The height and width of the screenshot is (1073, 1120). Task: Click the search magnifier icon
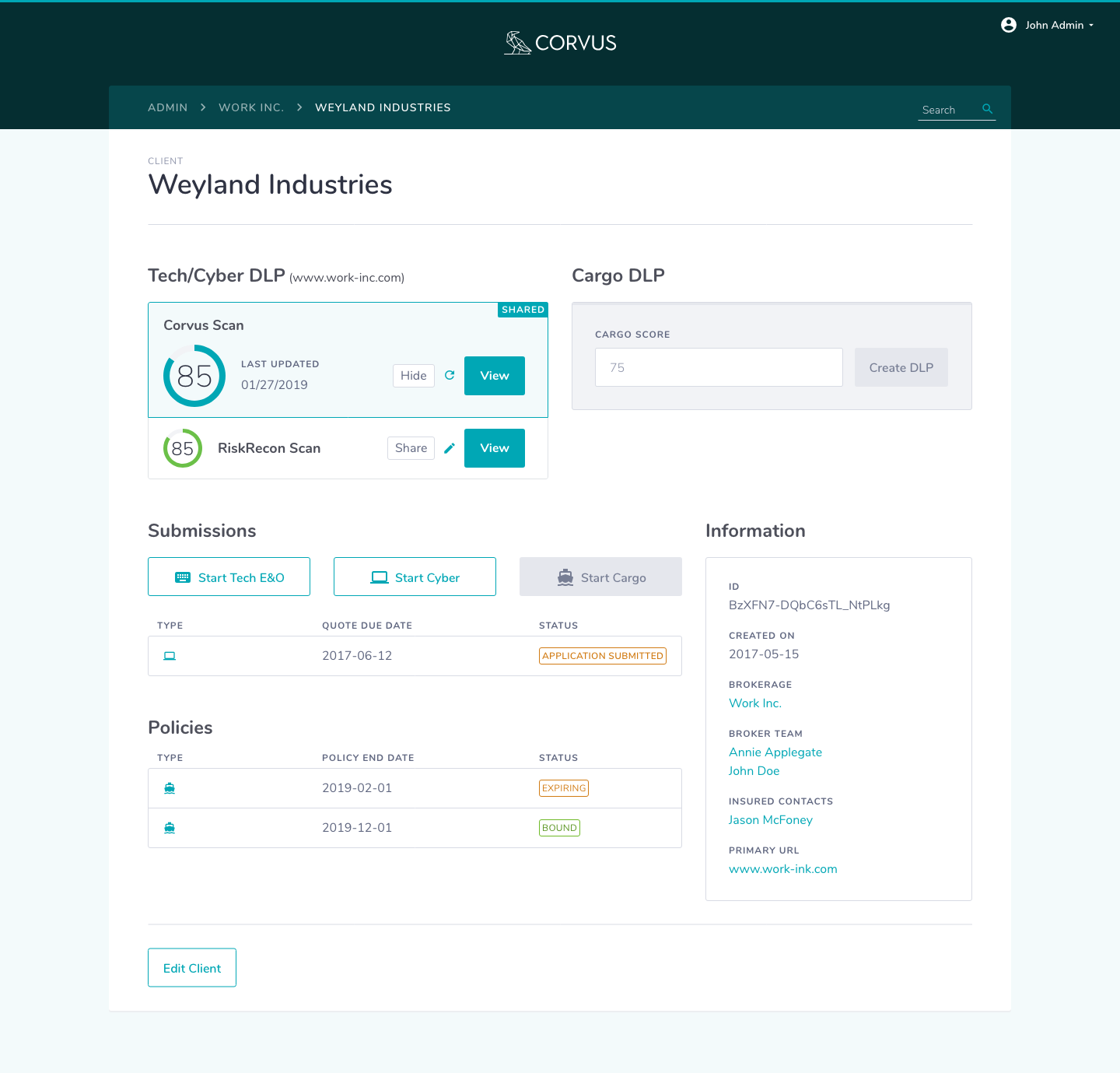pos(986,109)
